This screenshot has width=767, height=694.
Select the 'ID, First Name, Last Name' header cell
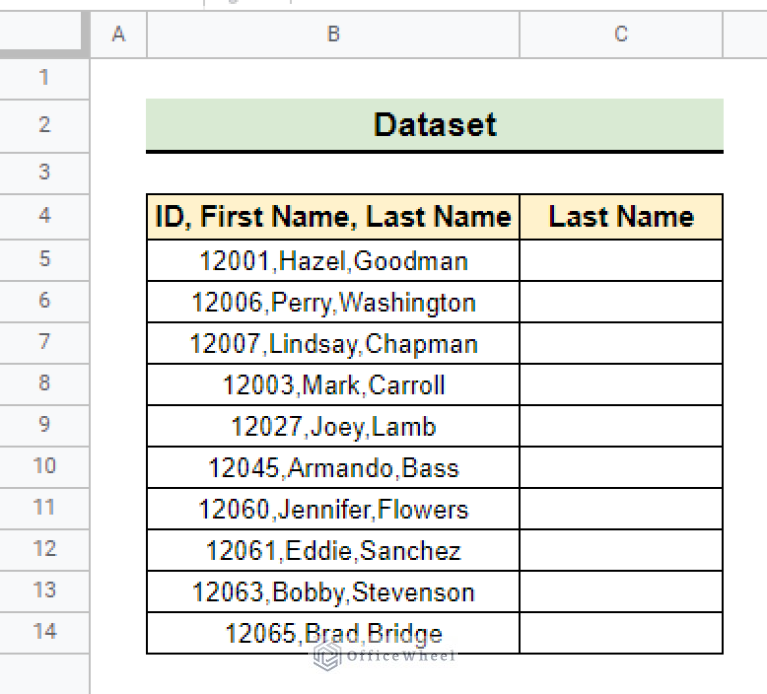click(333, 217)
